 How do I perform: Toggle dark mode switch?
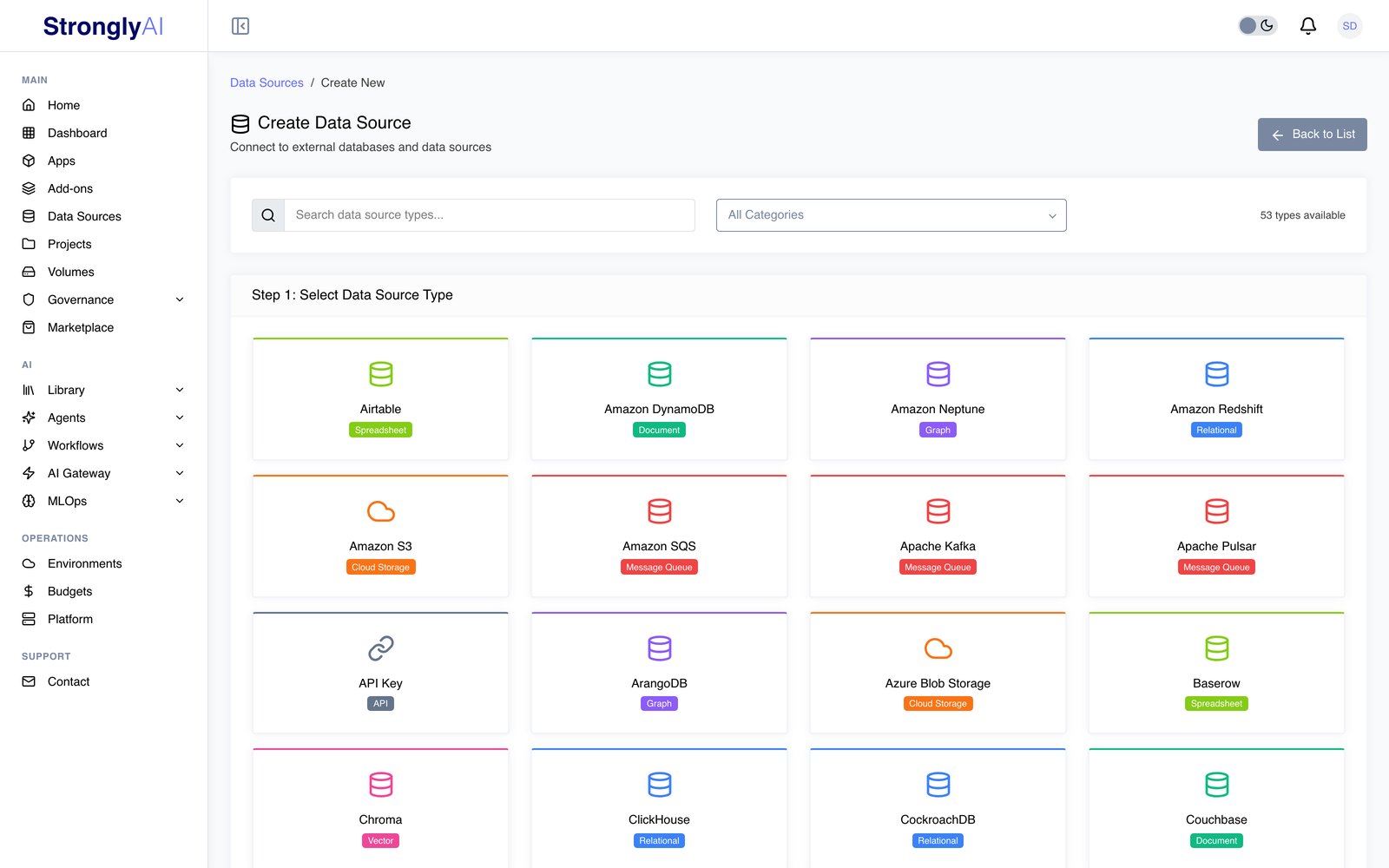click(1257, 26)
